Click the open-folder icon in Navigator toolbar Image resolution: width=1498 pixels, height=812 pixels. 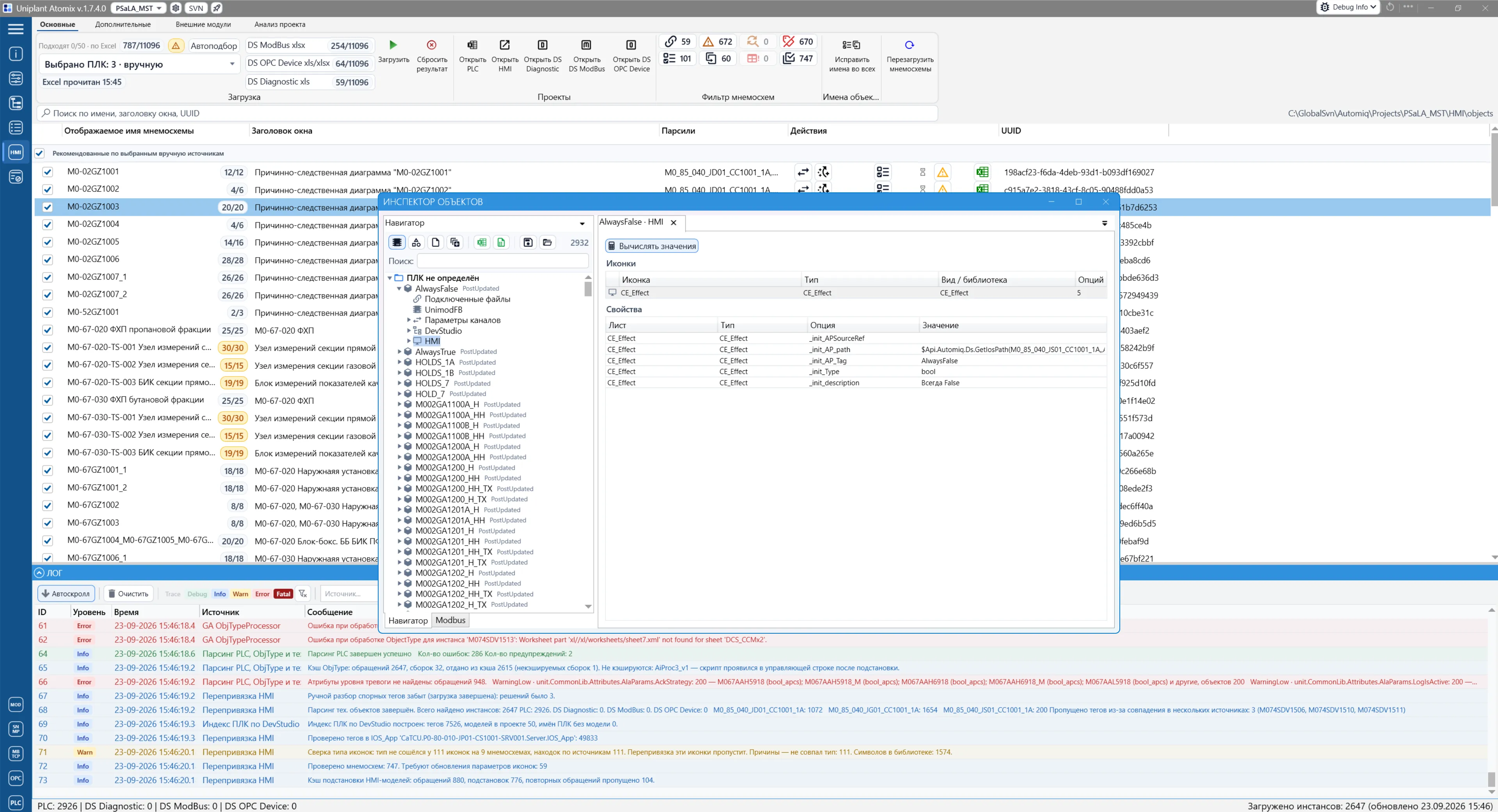pyautogui.click(x=547, y=242)
